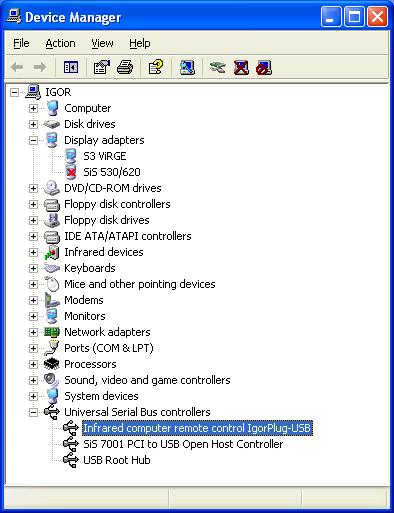
Task: Click the disabled SiS 530/620 icon
Action: tap(71, 172)
